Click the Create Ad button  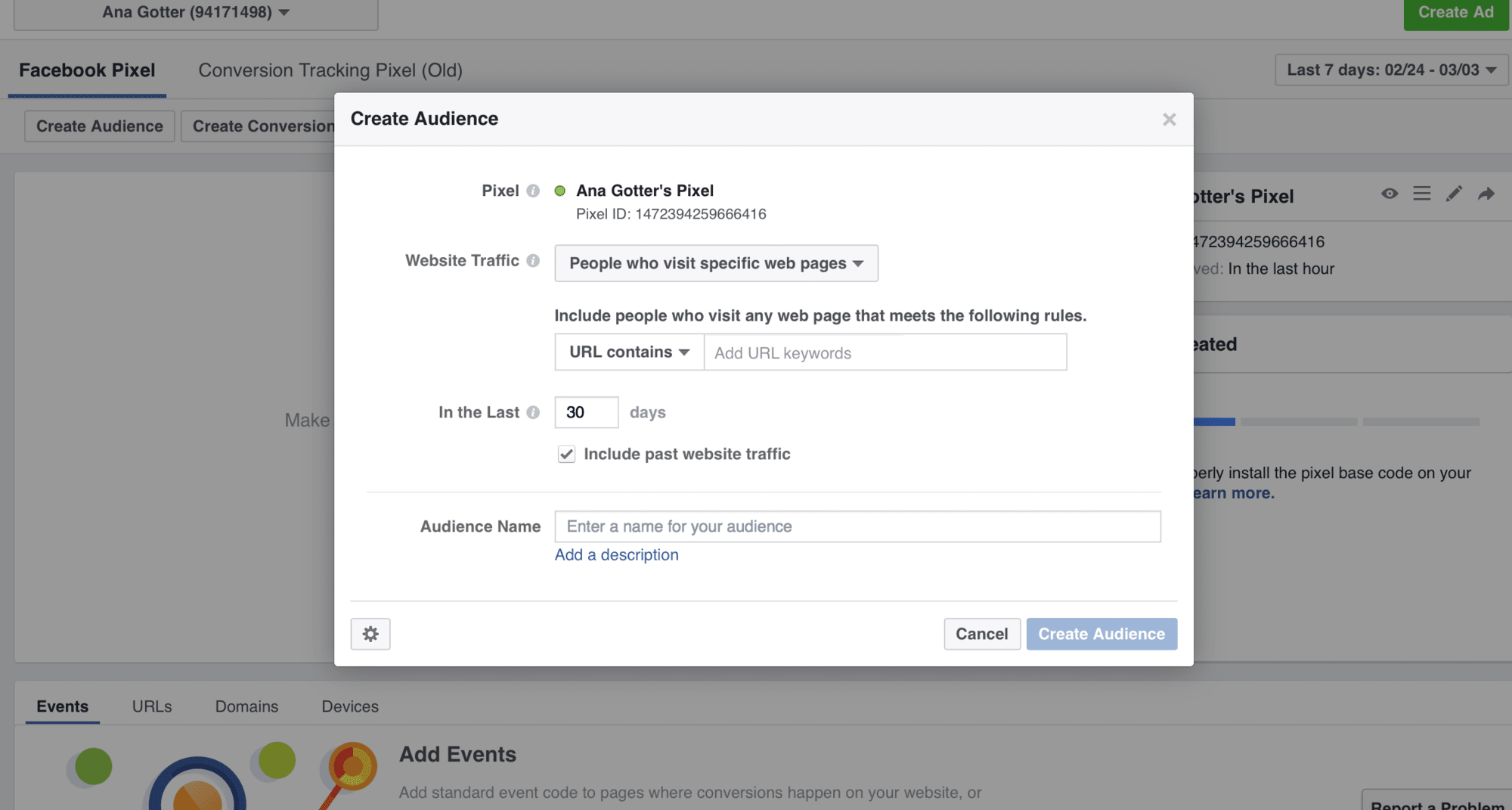(x=1455, y=13)
